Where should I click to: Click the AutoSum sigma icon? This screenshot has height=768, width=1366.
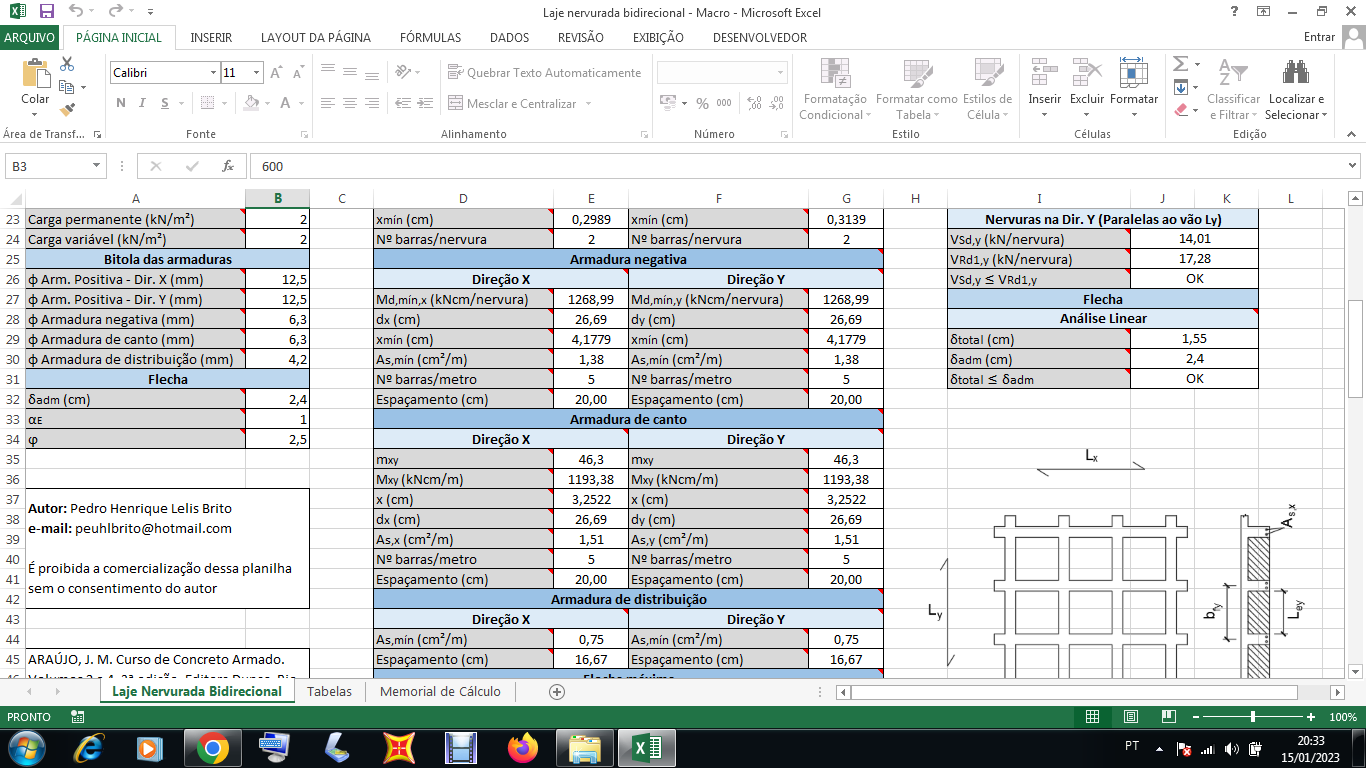(x=1180, y=64)
